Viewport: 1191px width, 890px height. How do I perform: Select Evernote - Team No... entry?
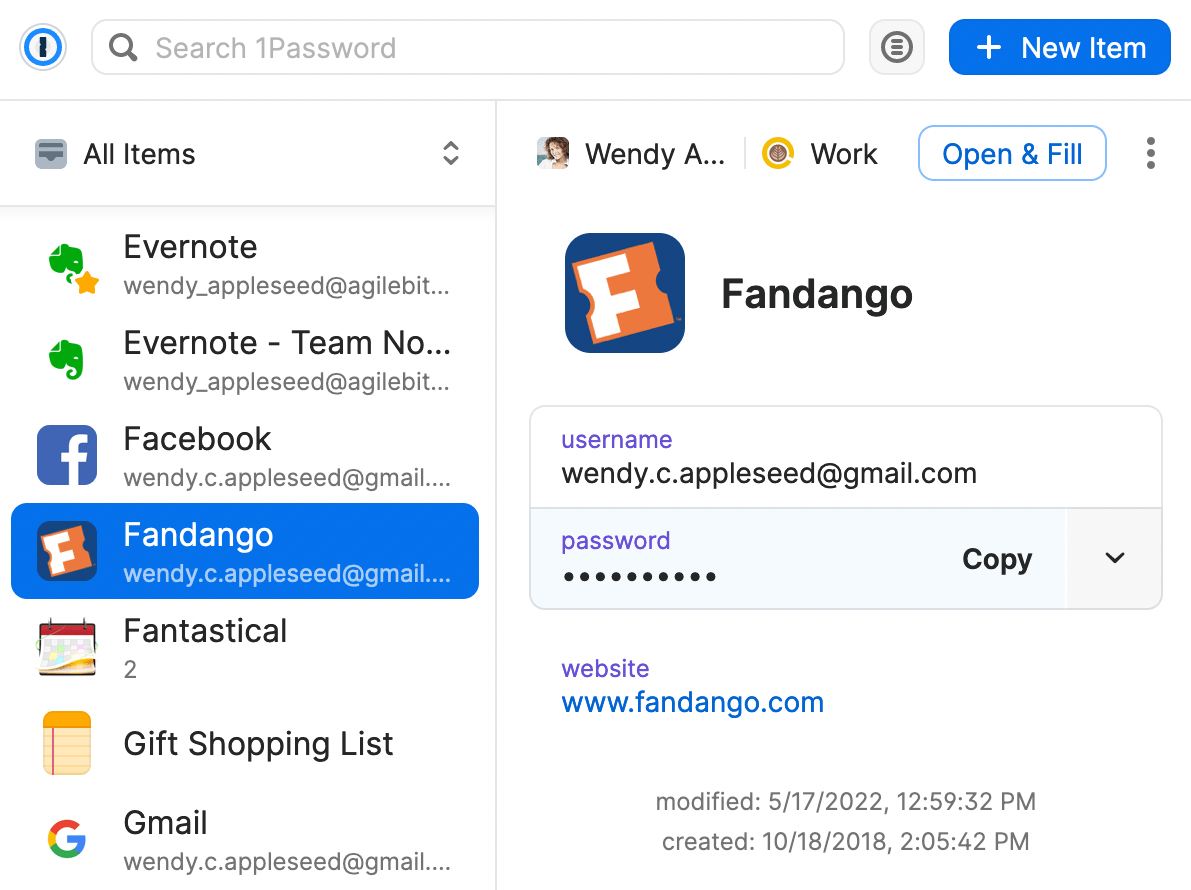(x=245, y=360)
